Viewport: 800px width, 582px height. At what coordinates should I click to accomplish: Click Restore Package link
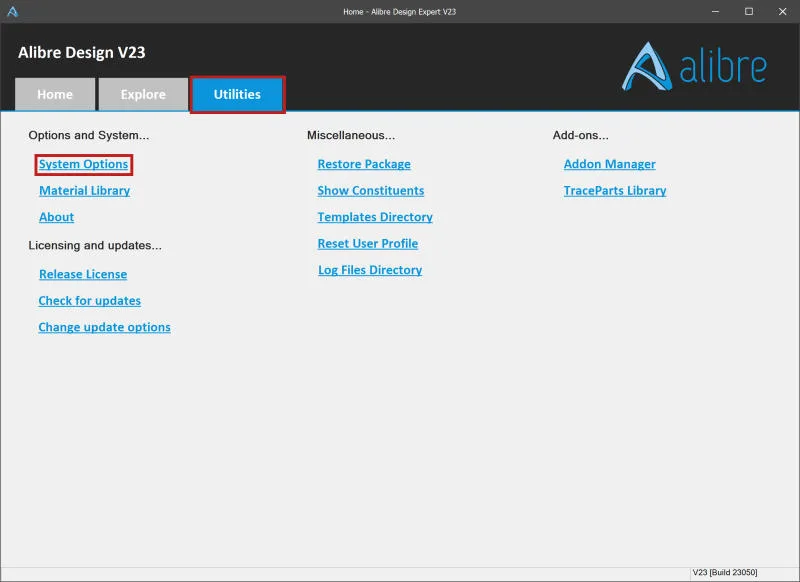point(364,164)
